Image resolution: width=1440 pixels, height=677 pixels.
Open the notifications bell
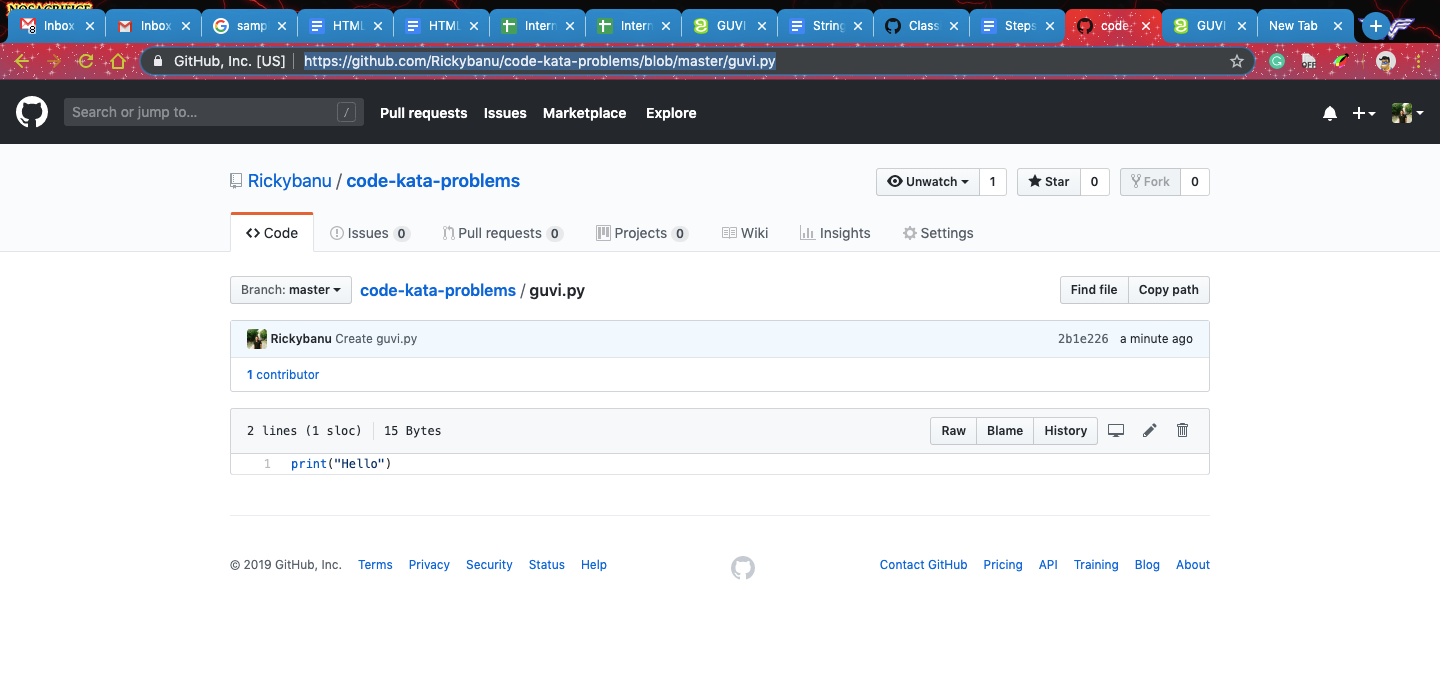click(1330, 113)
